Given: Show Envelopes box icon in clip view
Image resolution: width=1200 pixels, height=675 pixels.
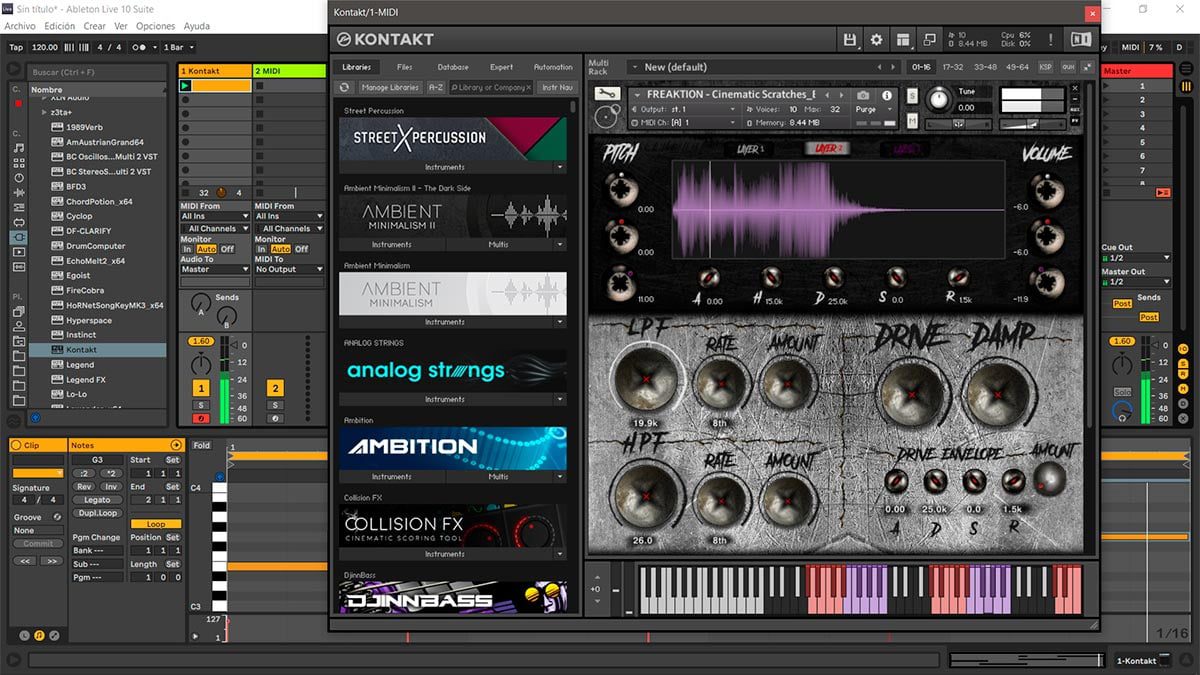Looking at the screenshot, I should pos(54,635).
